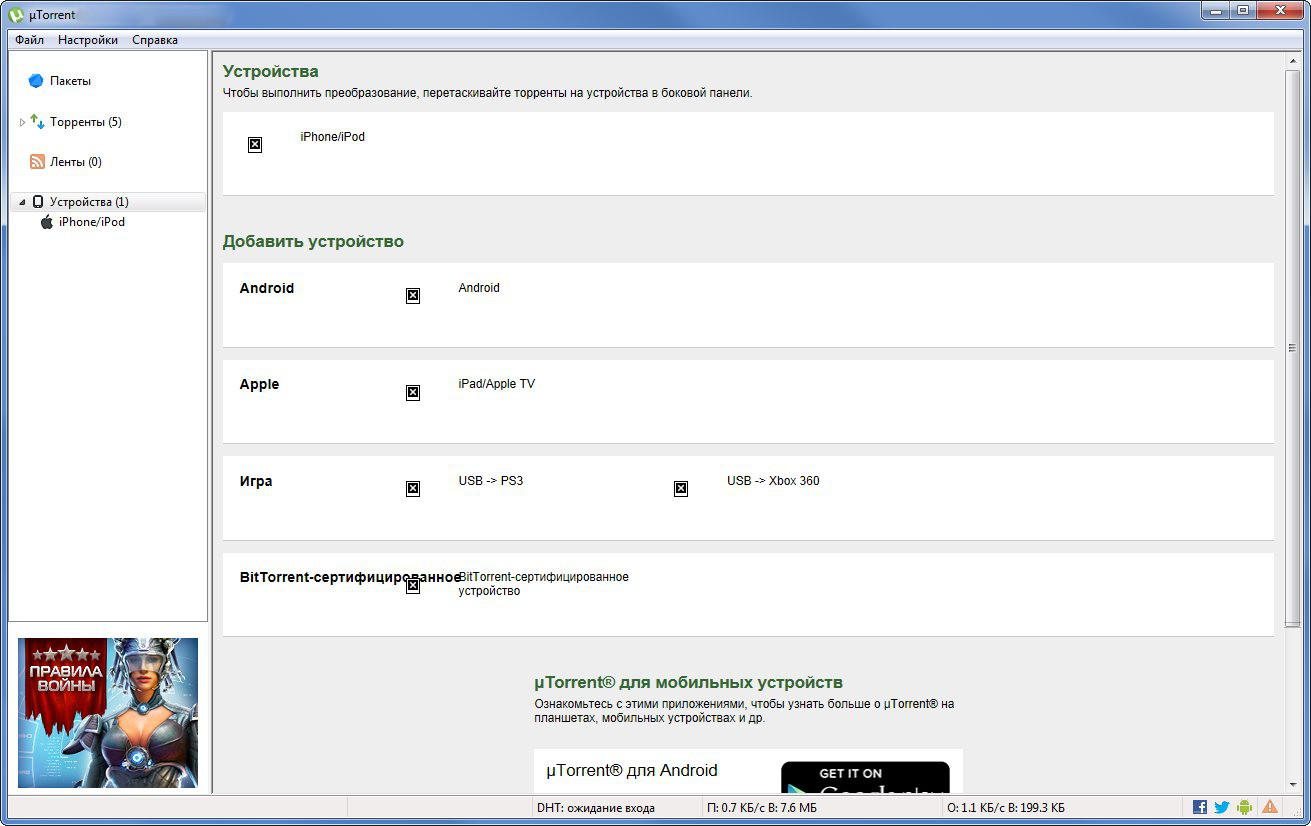Open the Файл menu
The image size is (1311, 826).
click(29, 40)
